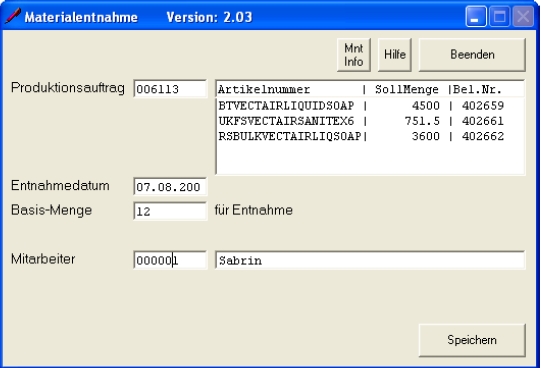
Task: Focus the Produktionsauftrag input field
Action: 170,89
